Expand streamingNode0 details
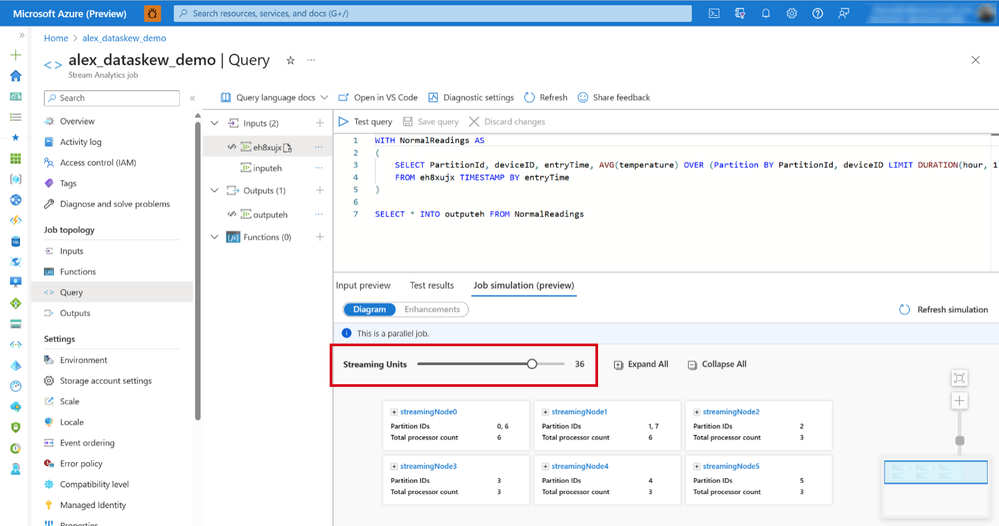Image resolution: width=999 pixels, height=526 pixels. [394, 412]
